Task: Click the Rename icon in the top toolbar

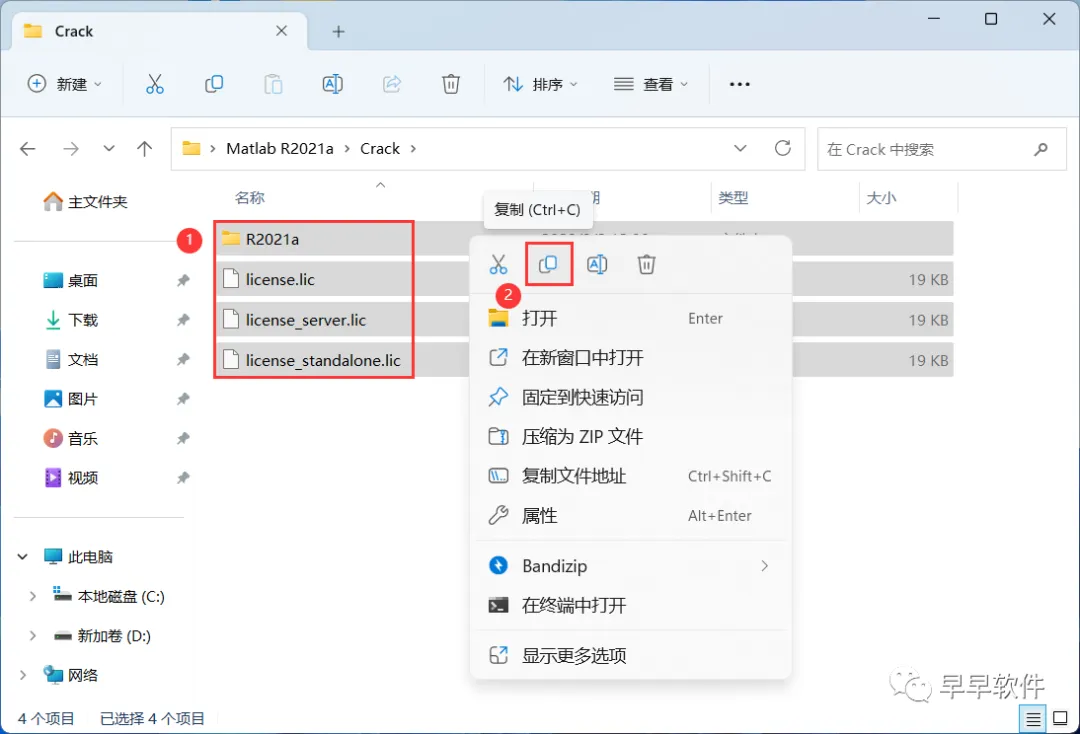Action: coord(333,84)
